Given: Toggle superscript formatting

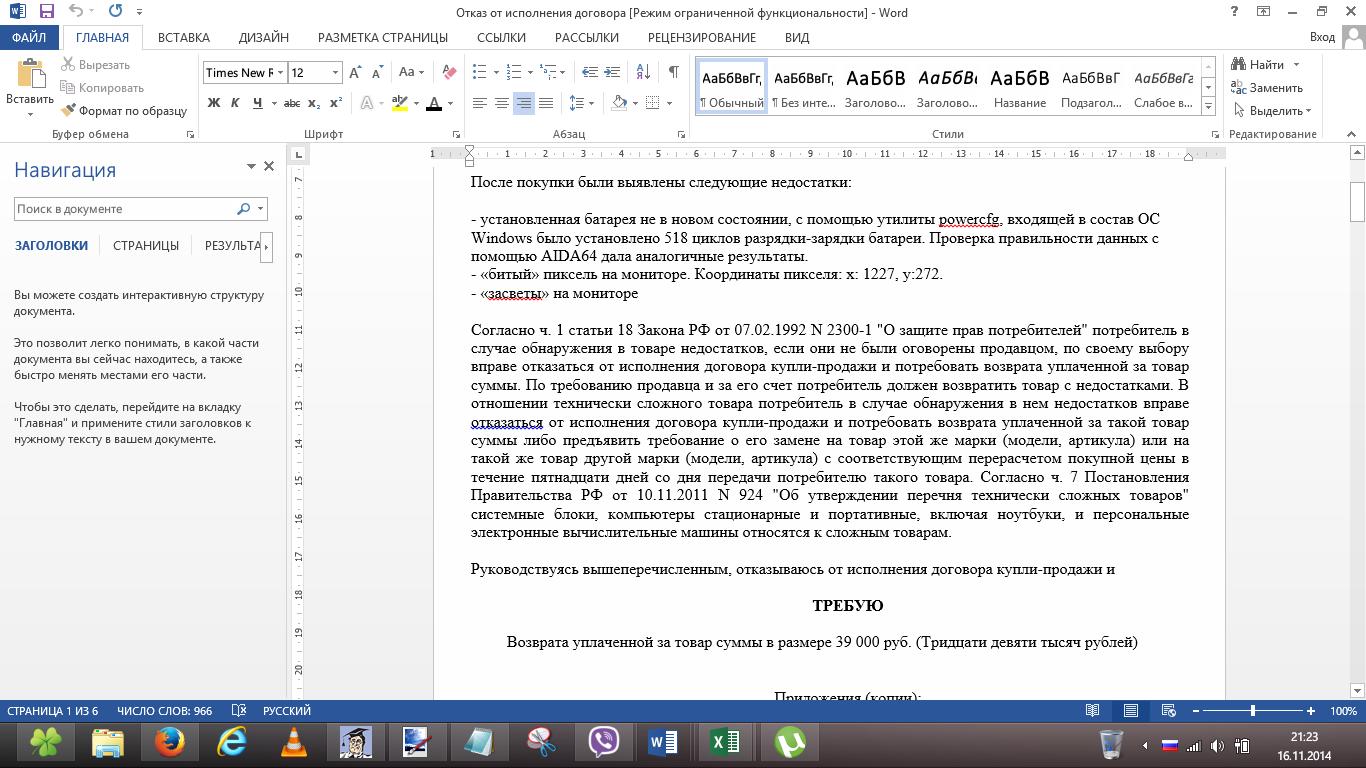Looking at the screenshot, I should click(336, 103).
